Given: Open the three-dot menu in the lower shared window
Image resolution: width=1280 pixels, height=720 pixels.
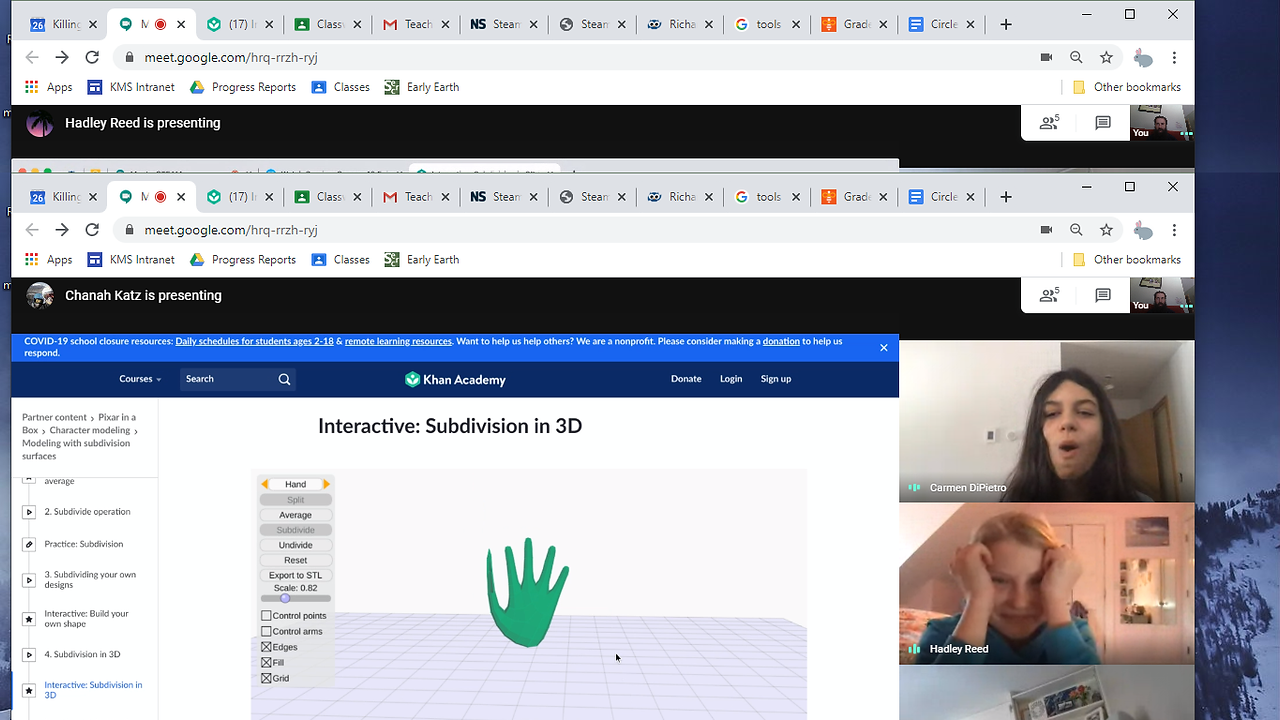Looking at the screenshot, I should pyautogui.click(x=1174, y=230).
